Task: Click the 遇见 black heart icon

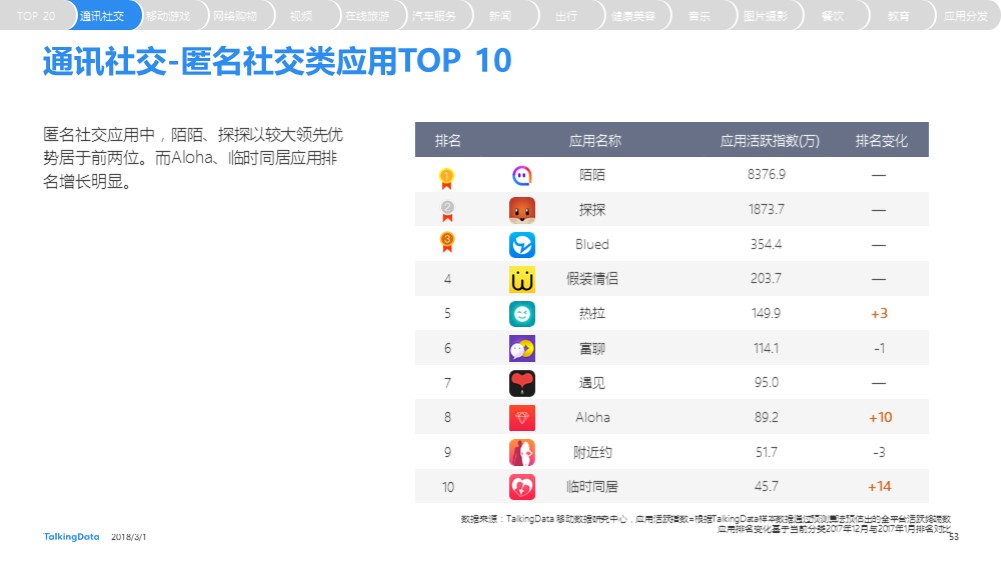Action: [522, 383]
